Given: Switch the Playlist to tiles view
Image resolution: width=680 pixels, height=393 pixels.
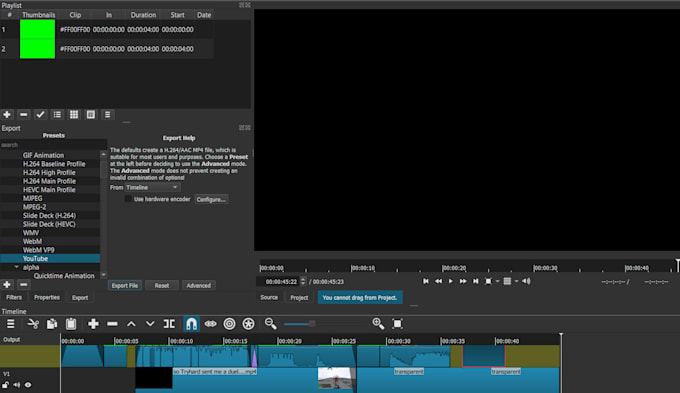Looking at the screenshot, I should click(74, 115).
